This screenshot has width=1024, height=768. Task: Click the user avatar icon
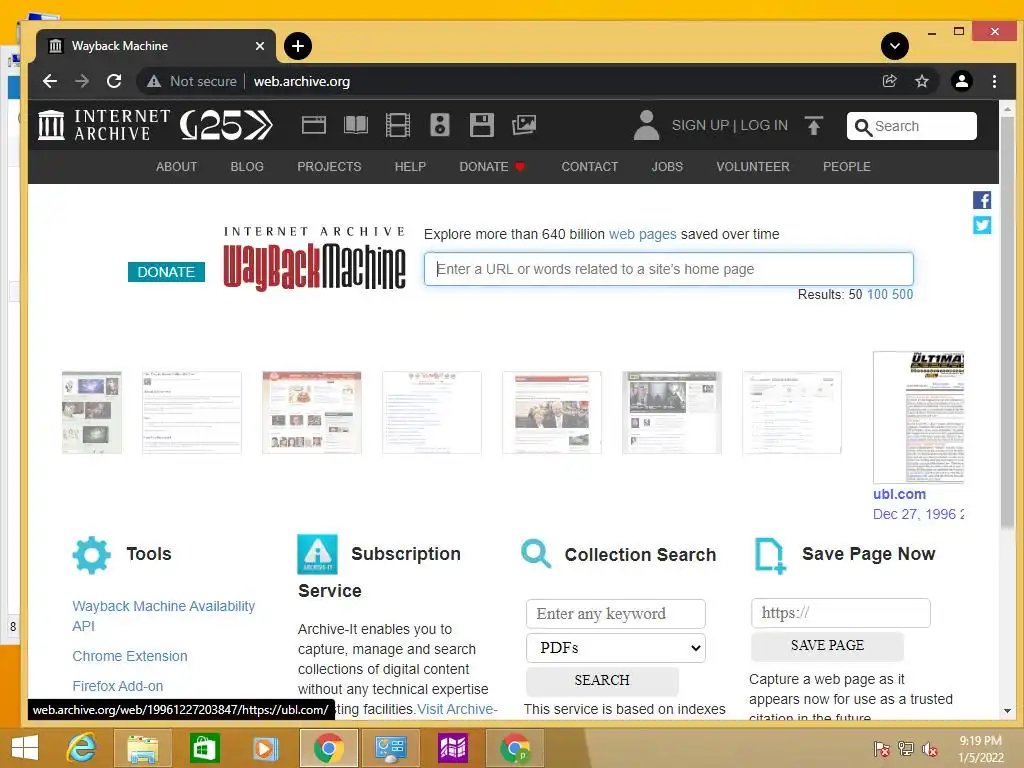(647, 125)
